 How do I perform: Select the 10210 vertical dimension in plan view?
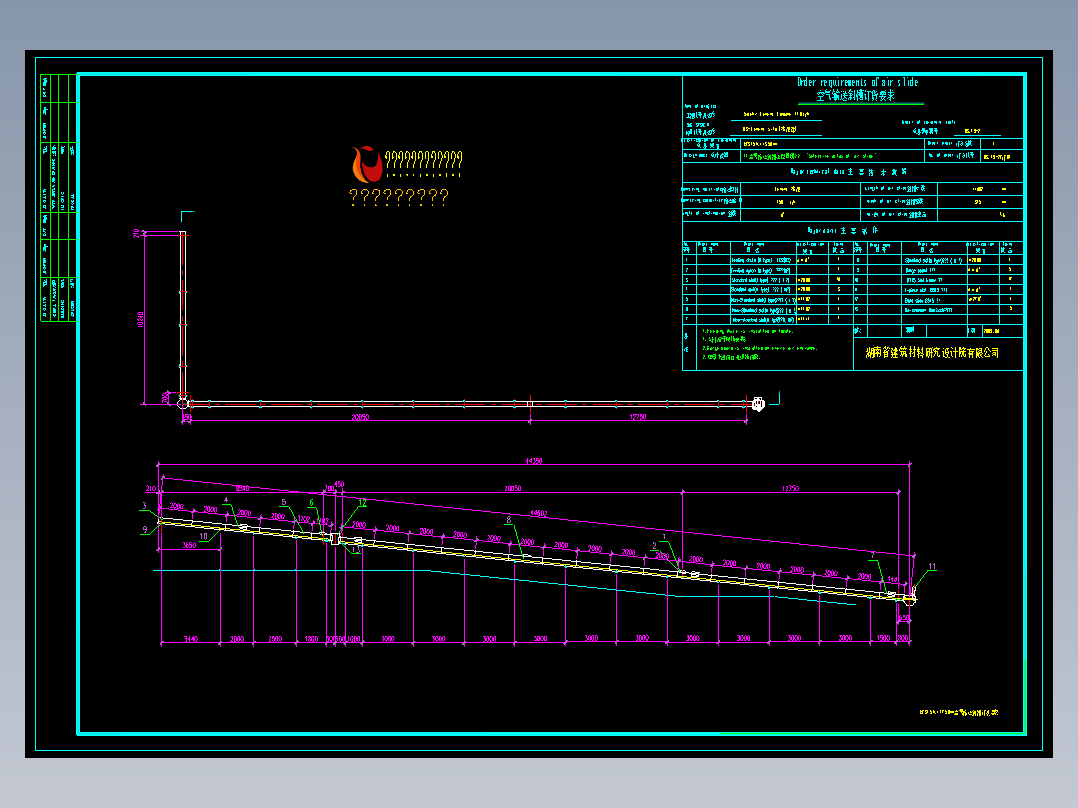click(140, 319)
